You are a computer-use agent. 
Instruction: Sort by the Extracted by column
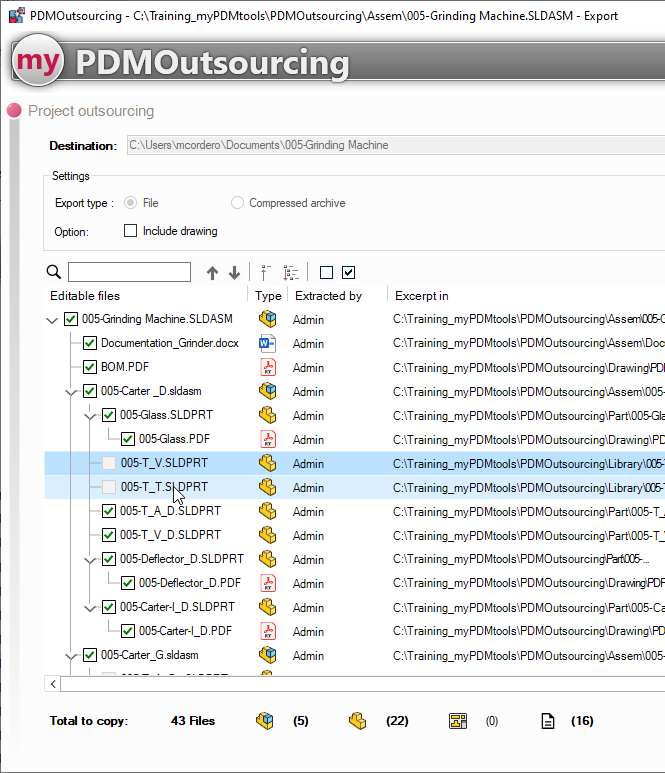click(x=328, y=296)
